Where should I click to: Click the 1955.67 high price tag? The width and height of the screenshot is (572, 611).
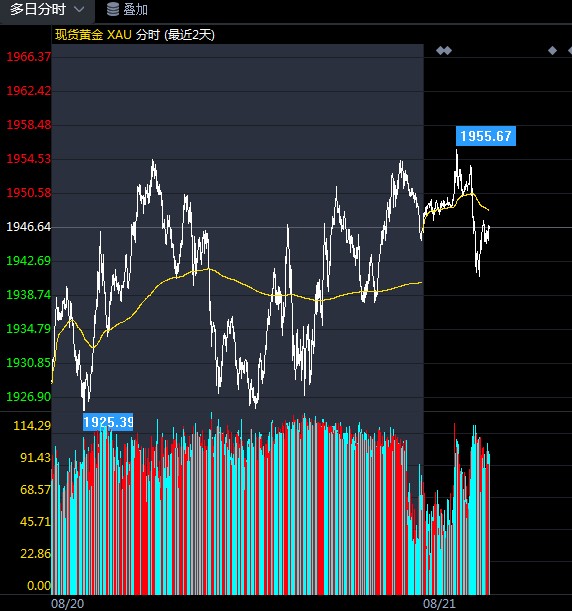coord(486,136)
